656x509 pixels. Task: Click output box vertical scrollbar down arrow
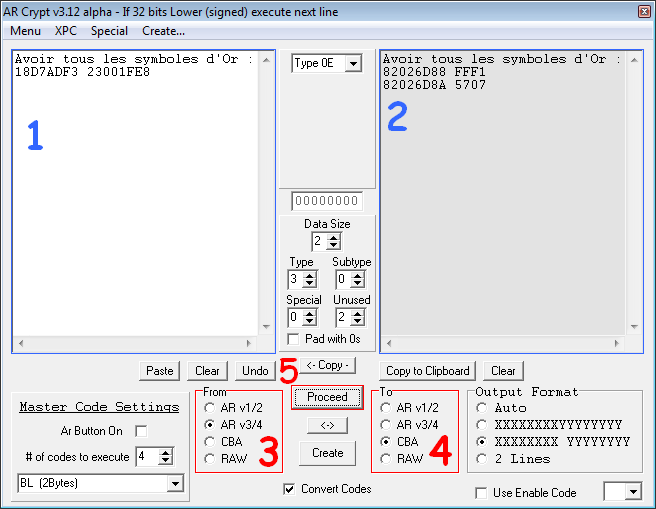[x=634, y=327]
